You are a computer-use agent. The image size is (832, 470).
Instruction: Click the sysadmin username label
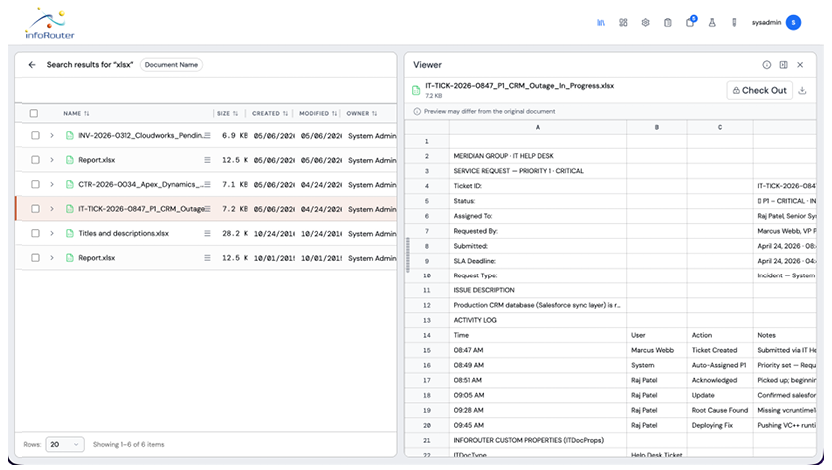(766, 22)
